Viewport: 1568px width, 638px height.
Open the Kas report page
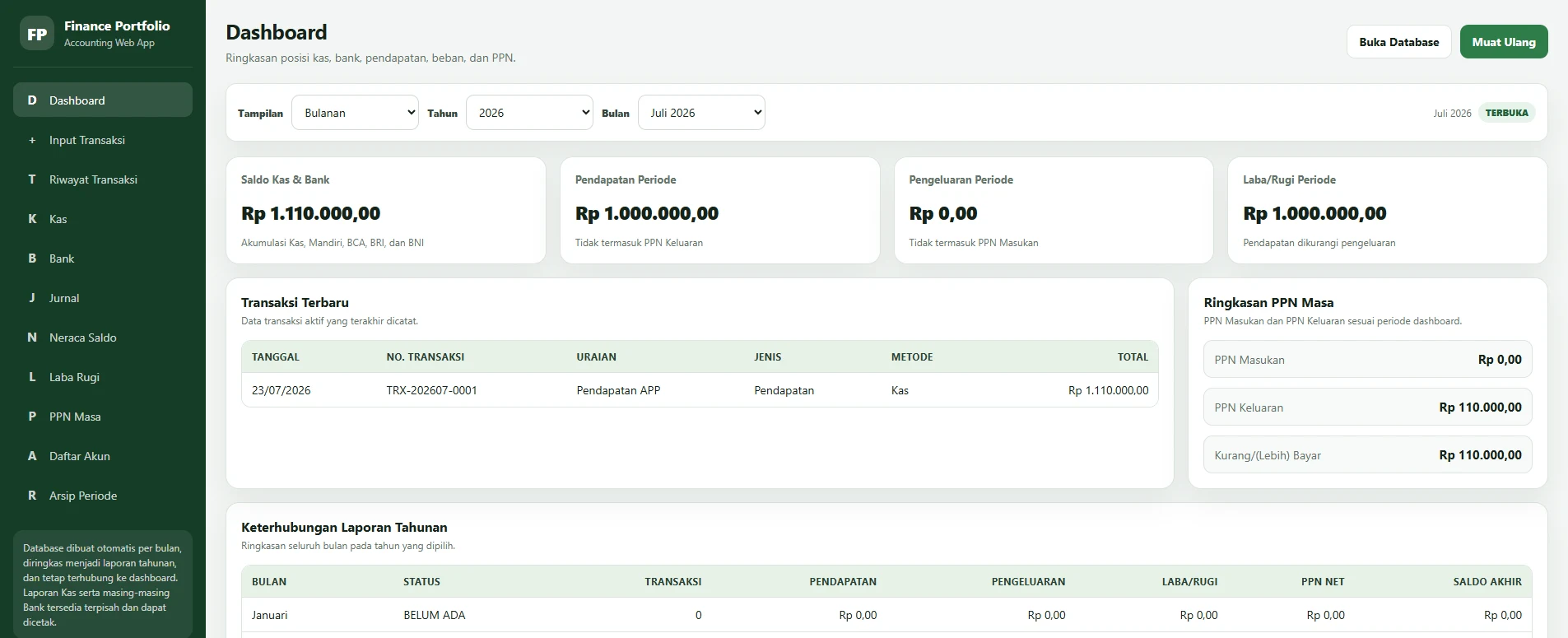click(x=103, y=219)
